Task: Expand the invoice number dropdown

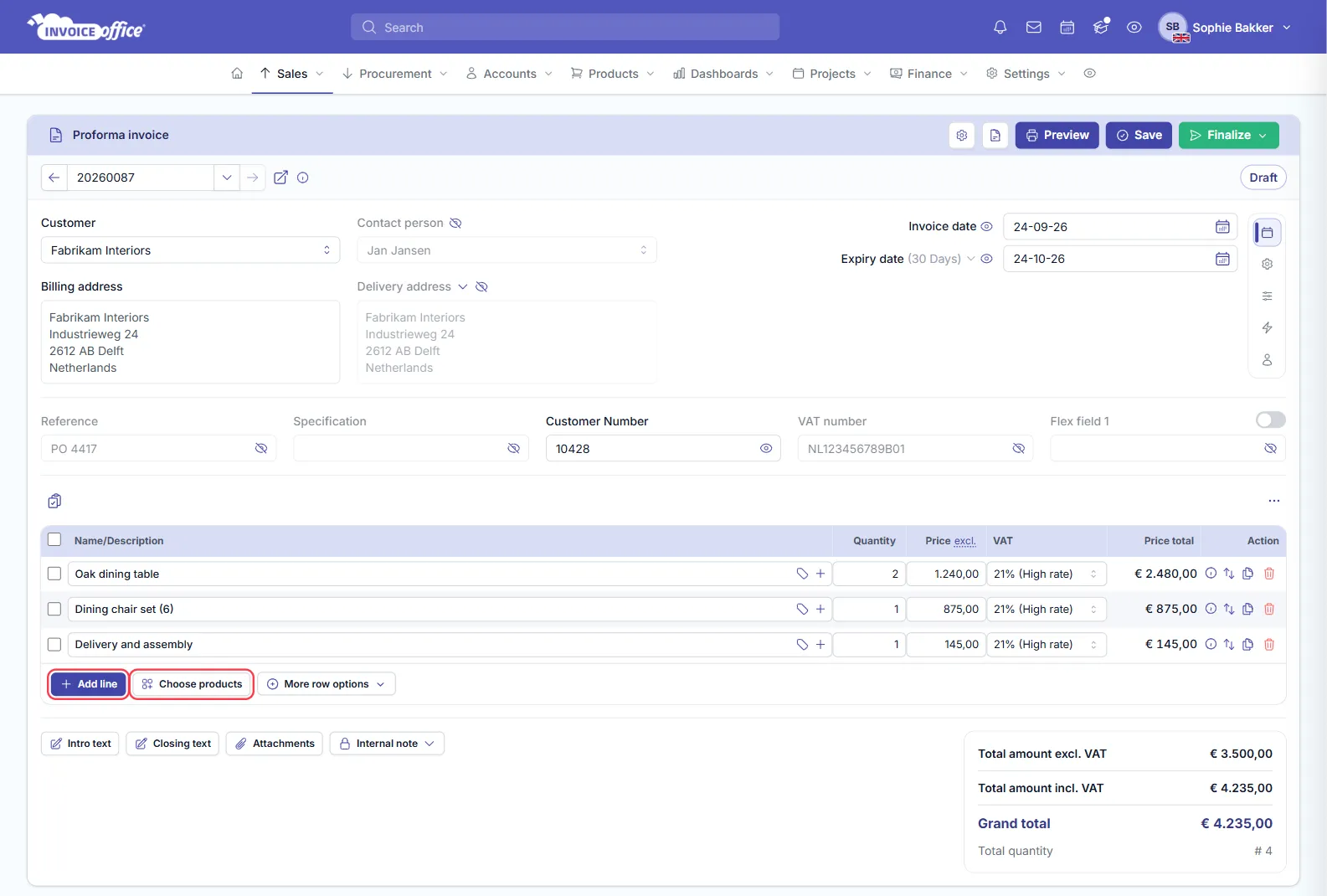Action: [x=226, y=178]
